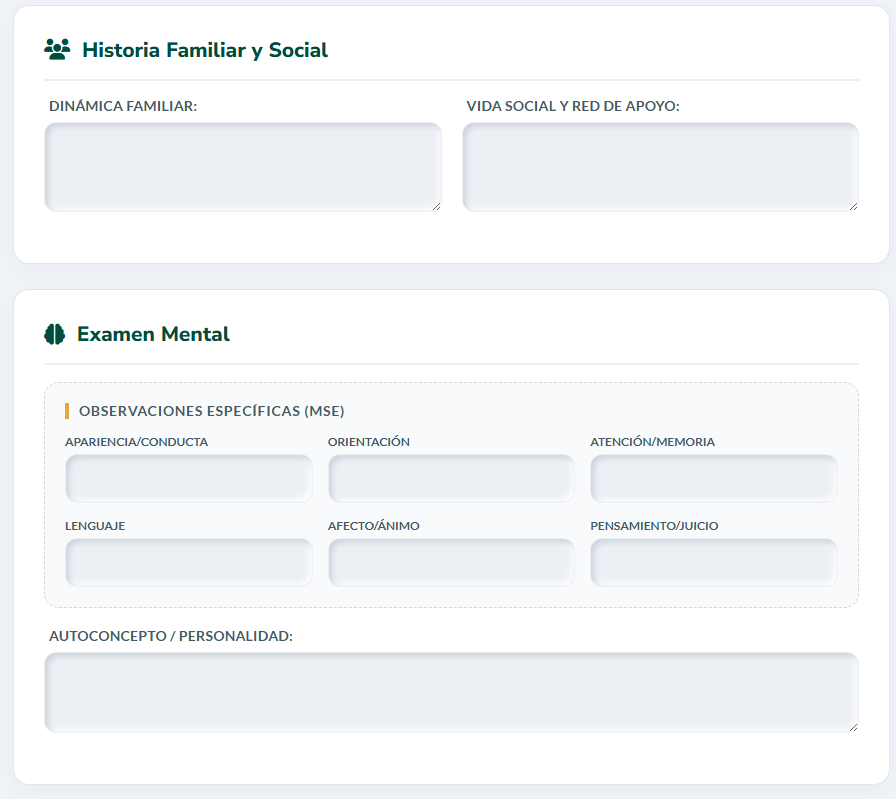
Task: Click the Afecto/Ánimo input box
Action: point(451,563)
